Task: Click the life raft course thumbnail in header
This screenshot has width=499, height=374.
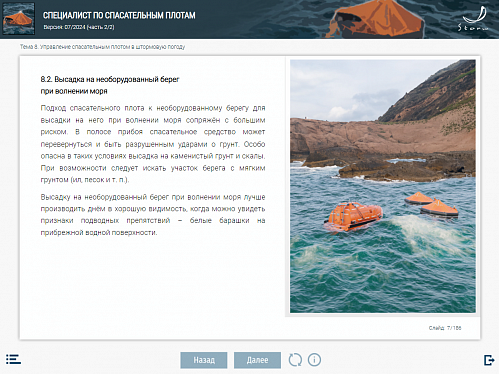Action: click(18, 19)
